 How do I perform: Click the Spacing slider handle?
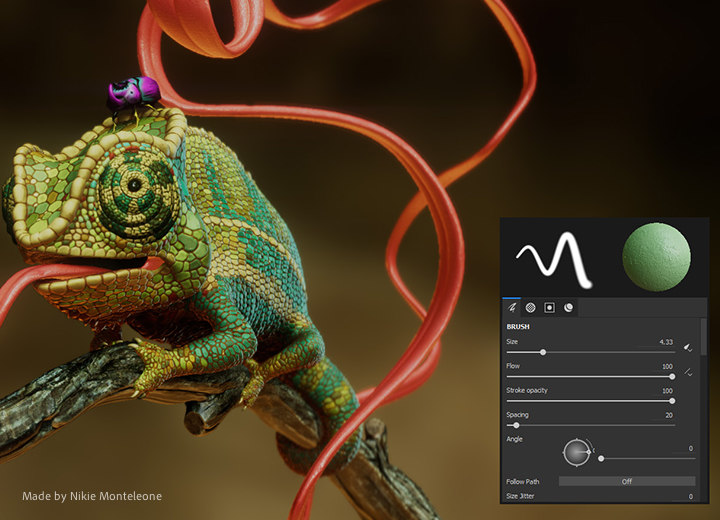click(x=516, y=425)
